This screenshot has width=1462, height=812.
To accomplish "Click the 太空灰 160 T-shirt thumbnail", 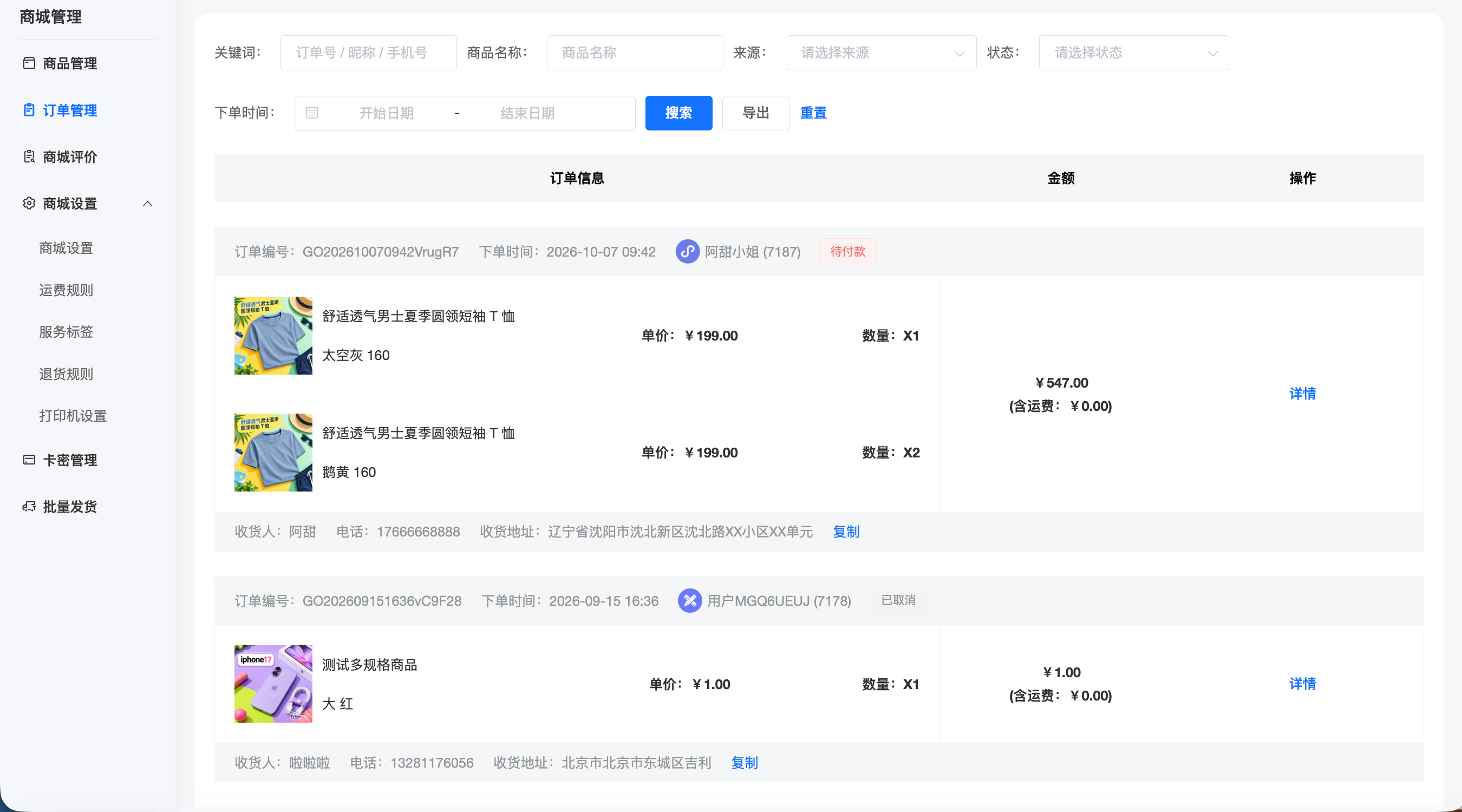I will (273, 335).
